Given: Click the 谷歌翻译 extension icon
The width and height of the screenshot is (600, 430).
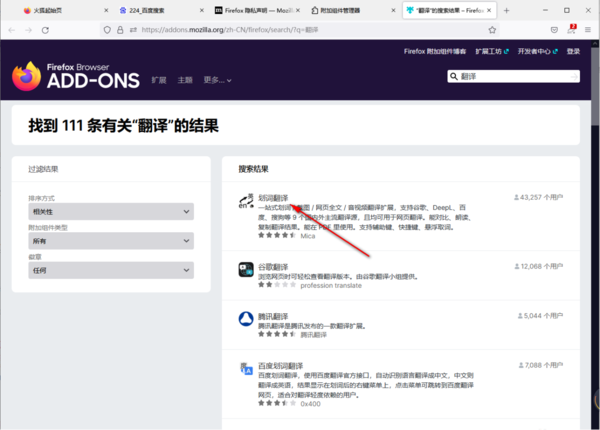Looking at the screenshot, I should [246, 269].
